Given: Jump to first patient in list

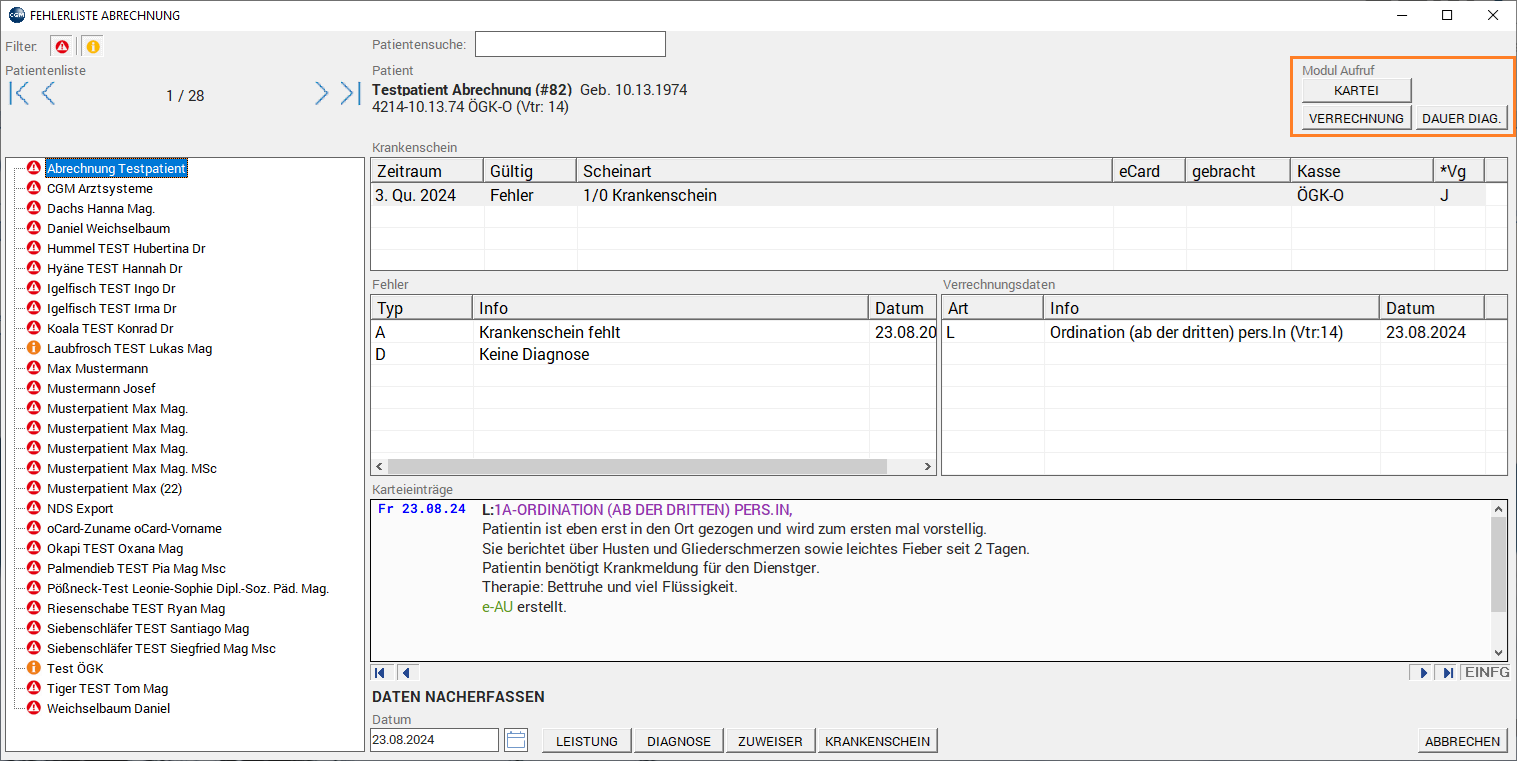Looking at the screenshot, I should tap(19, 94).
